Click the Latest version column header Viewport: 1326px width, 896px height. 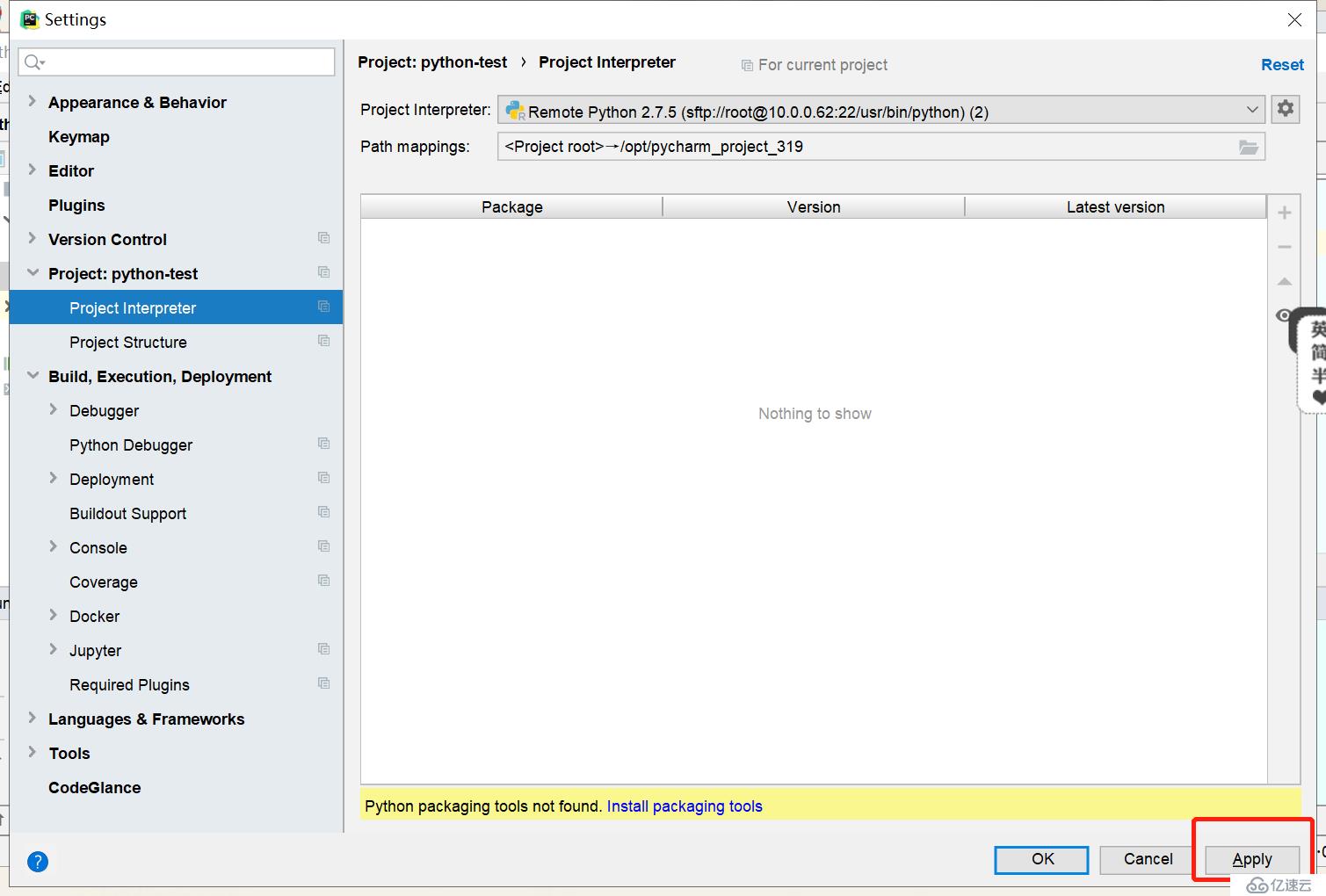click(1115, 206)
